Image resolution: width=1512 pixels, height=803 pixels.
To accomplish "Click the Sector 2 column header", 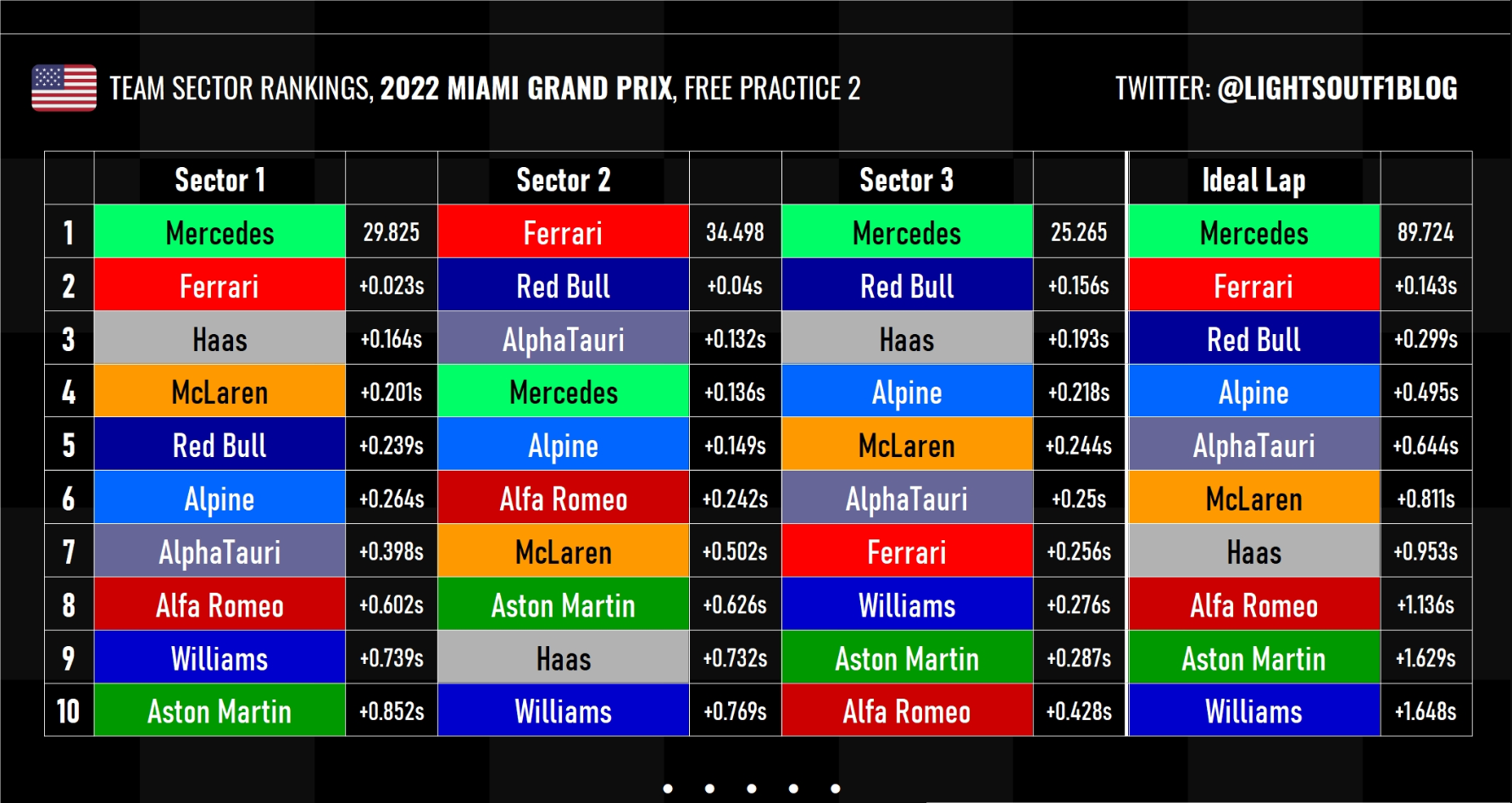I will pos(563,180).
